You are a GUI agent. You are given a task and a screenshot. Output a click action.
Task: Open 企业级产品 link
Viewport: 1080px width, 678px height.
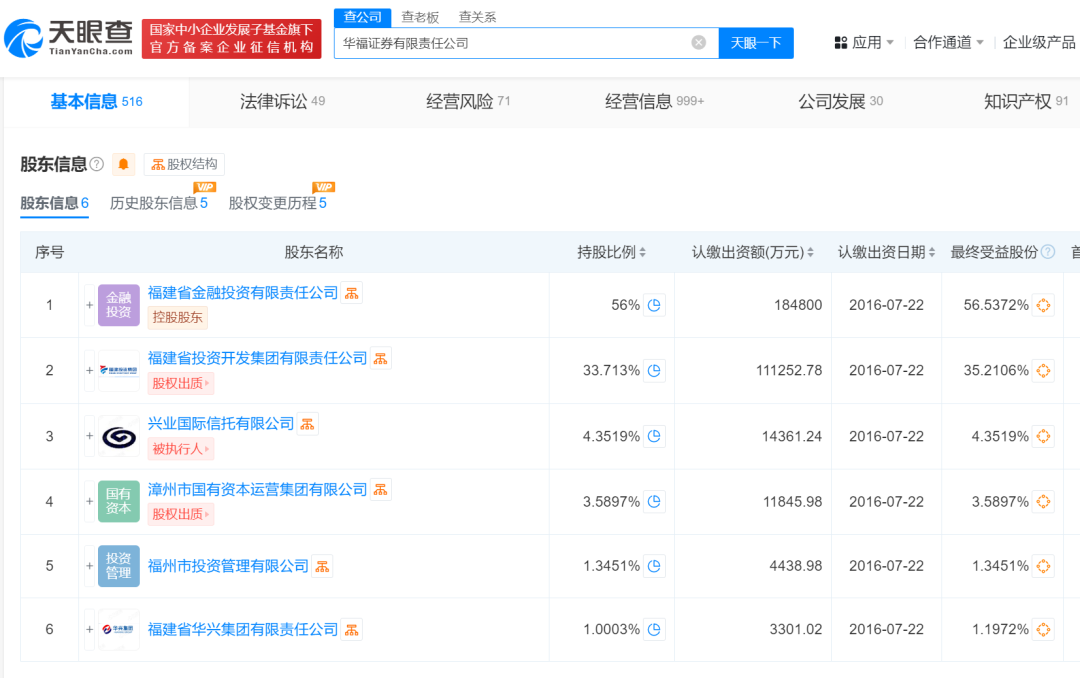pos(1039,43)
